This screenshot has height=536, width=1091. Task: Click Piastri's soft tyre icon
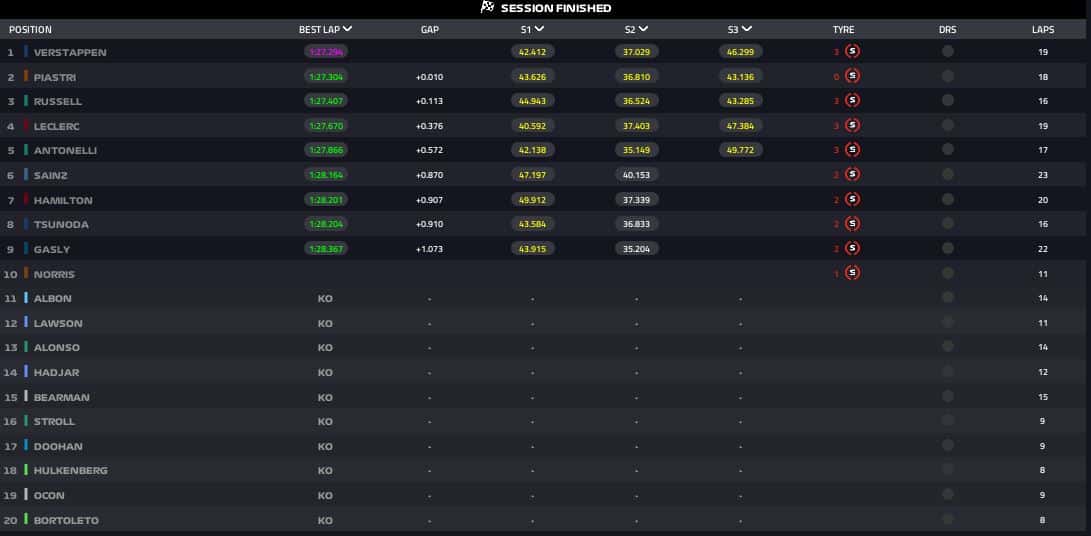852,76
